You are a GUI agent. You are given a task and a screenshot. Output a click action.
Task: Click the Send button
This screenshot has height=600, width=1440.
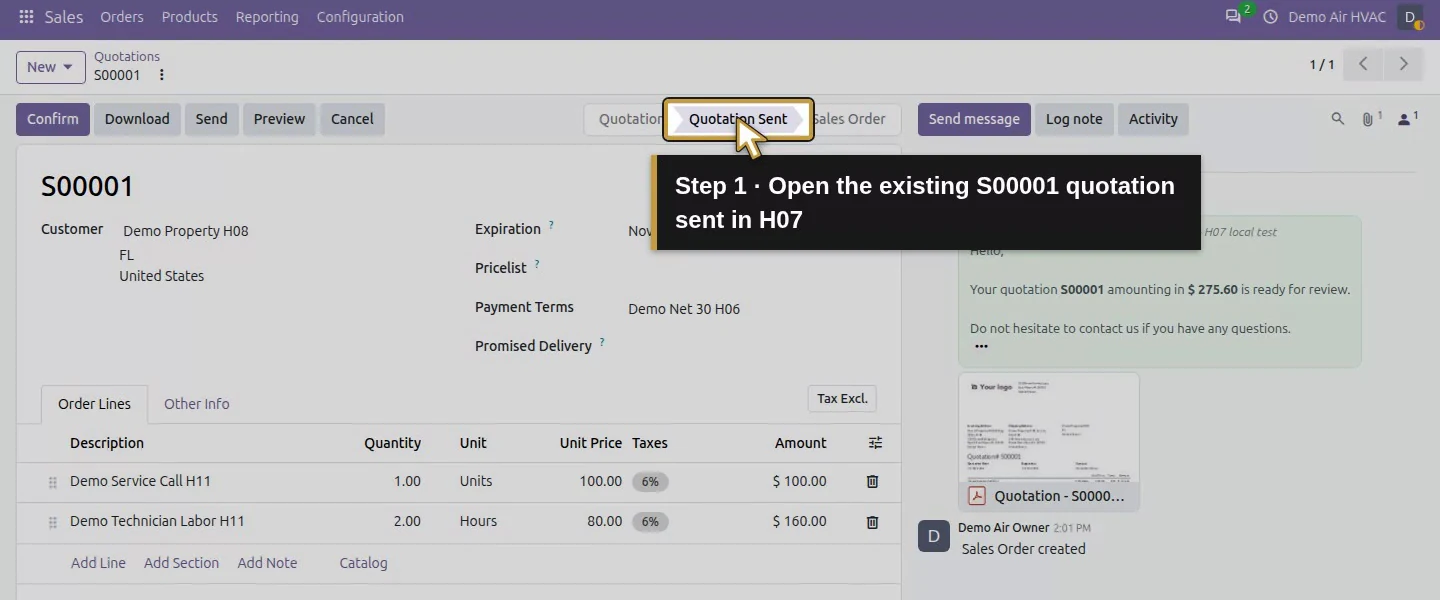211,119
